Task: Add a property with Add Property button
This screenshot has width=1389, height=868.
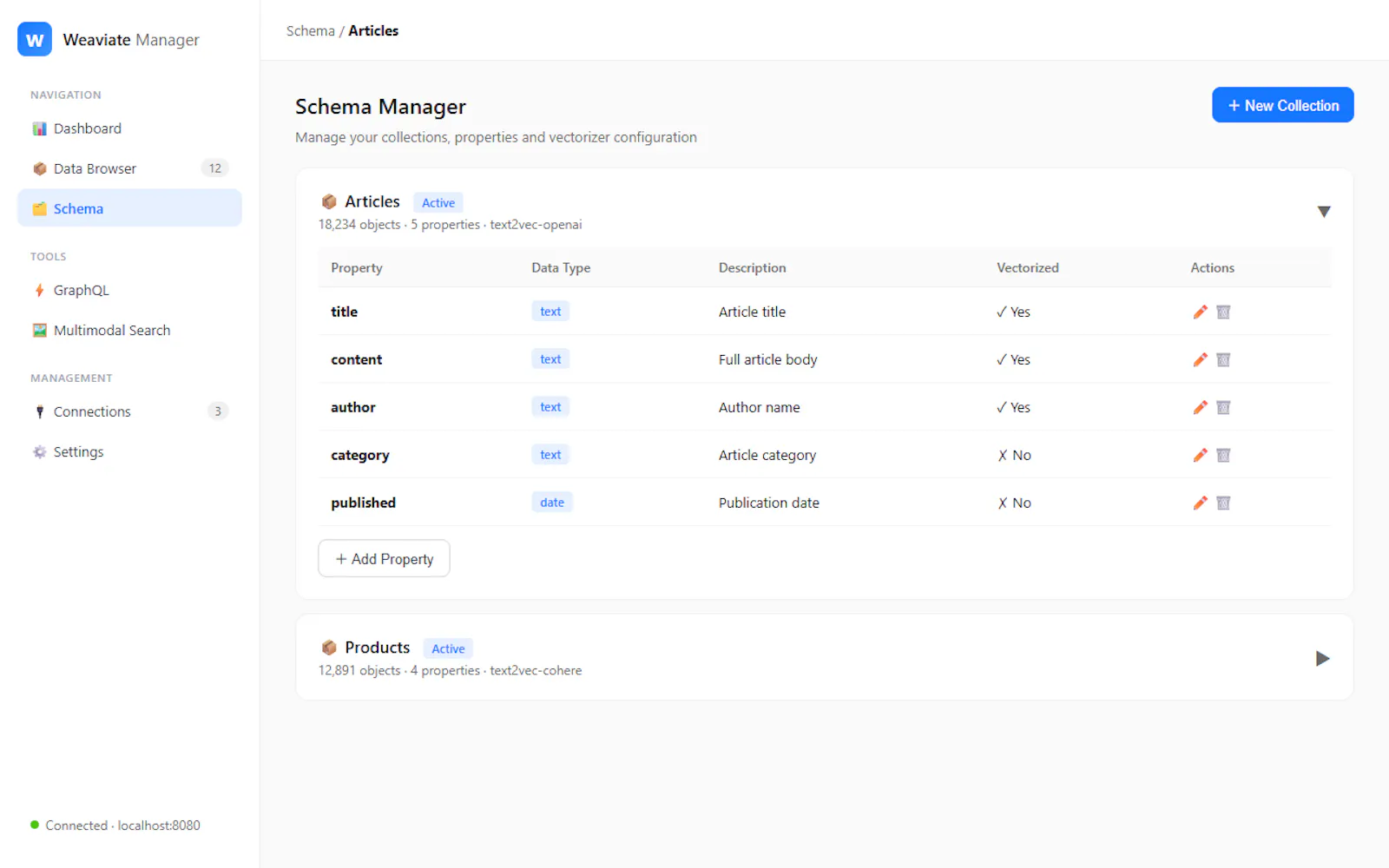Action: click(384, 558)
